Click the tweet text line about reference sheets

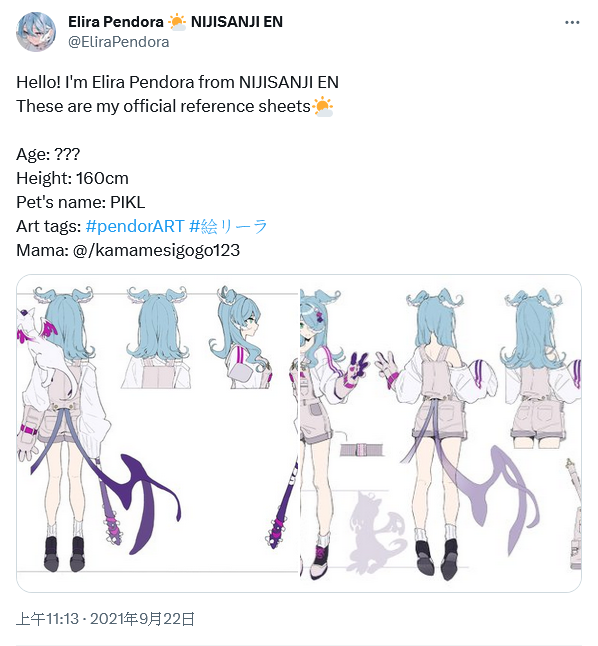click(x=175, y=106)
